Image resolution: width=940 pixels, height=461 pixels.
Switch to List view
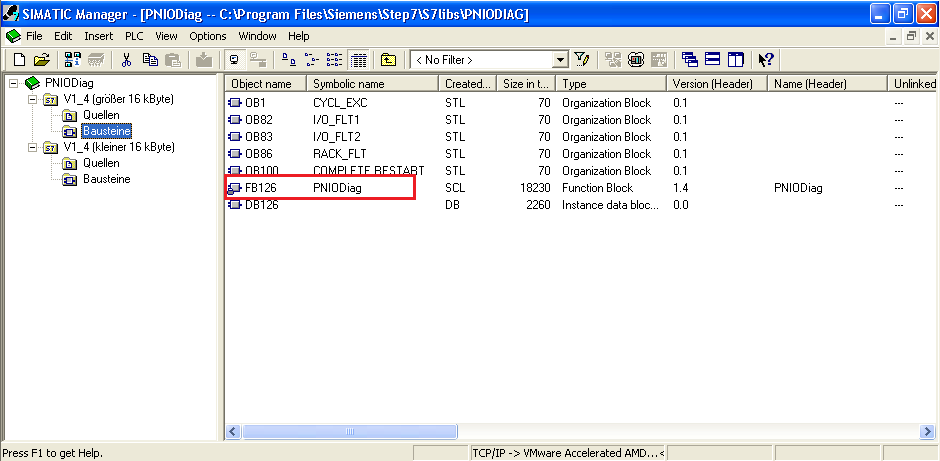click(x=335, y=59)
